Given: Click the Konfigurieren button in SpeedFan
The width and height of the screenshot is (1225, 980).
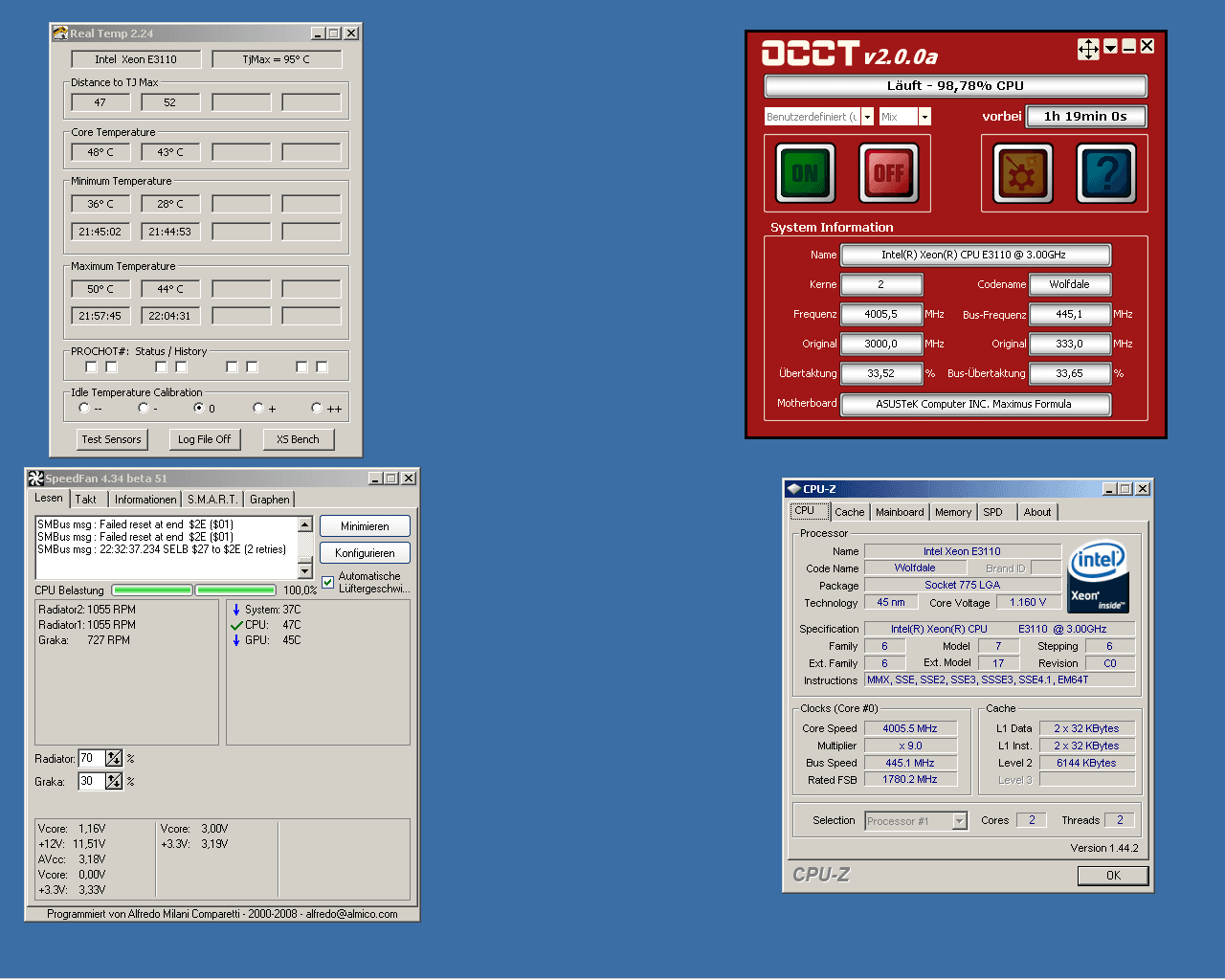Looking at the screenshot, I should tap(365, 553).
